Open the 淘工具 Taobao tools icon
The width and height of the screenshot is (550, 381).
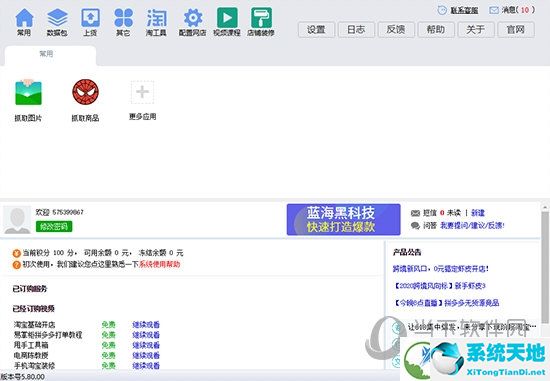click(x=156, y=18)
